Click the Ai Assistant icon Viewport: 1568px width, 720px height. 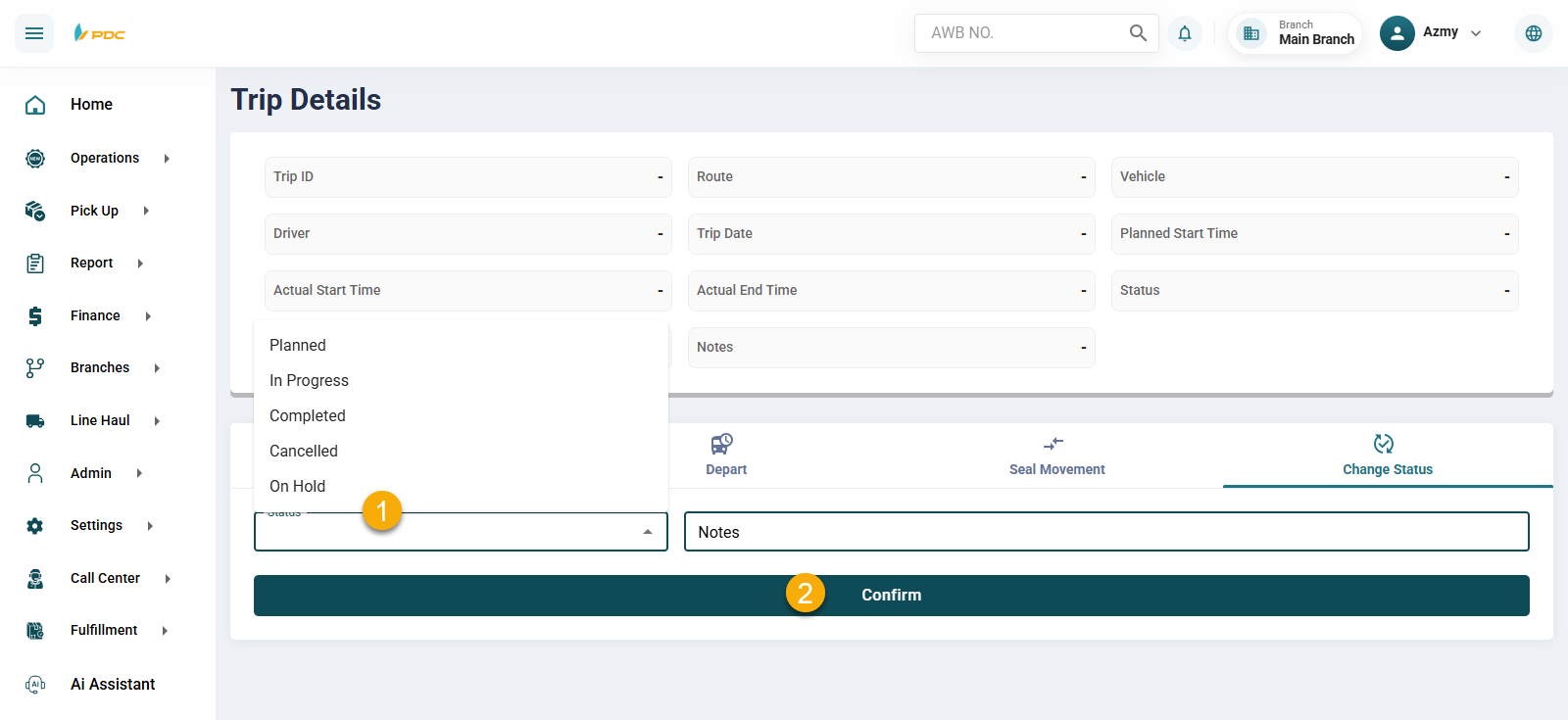click(x=35, y=684)
